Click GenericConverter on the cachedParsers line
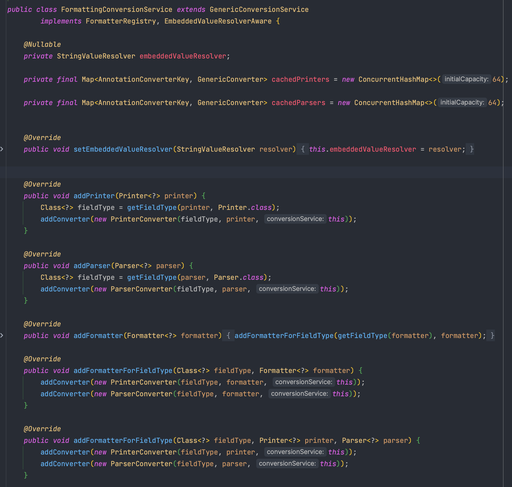 230,103
